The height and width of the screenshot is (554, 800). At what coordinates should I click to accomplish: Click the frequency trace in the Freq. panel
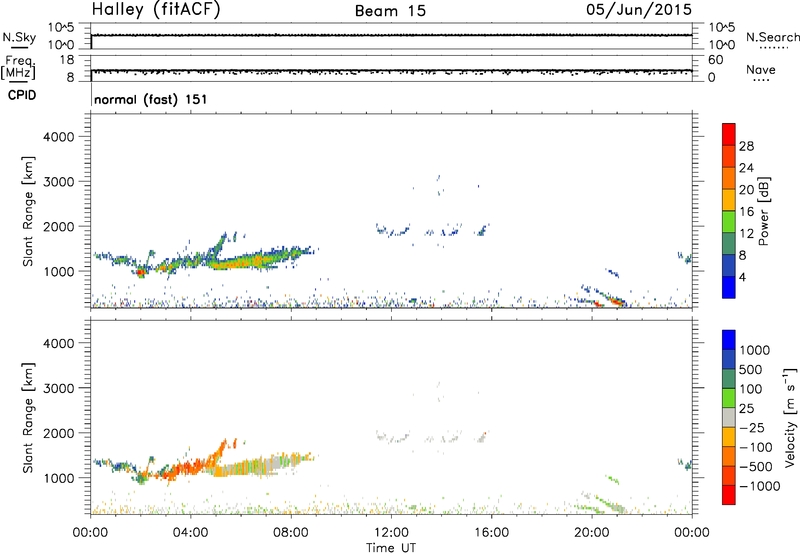point(391,71)
